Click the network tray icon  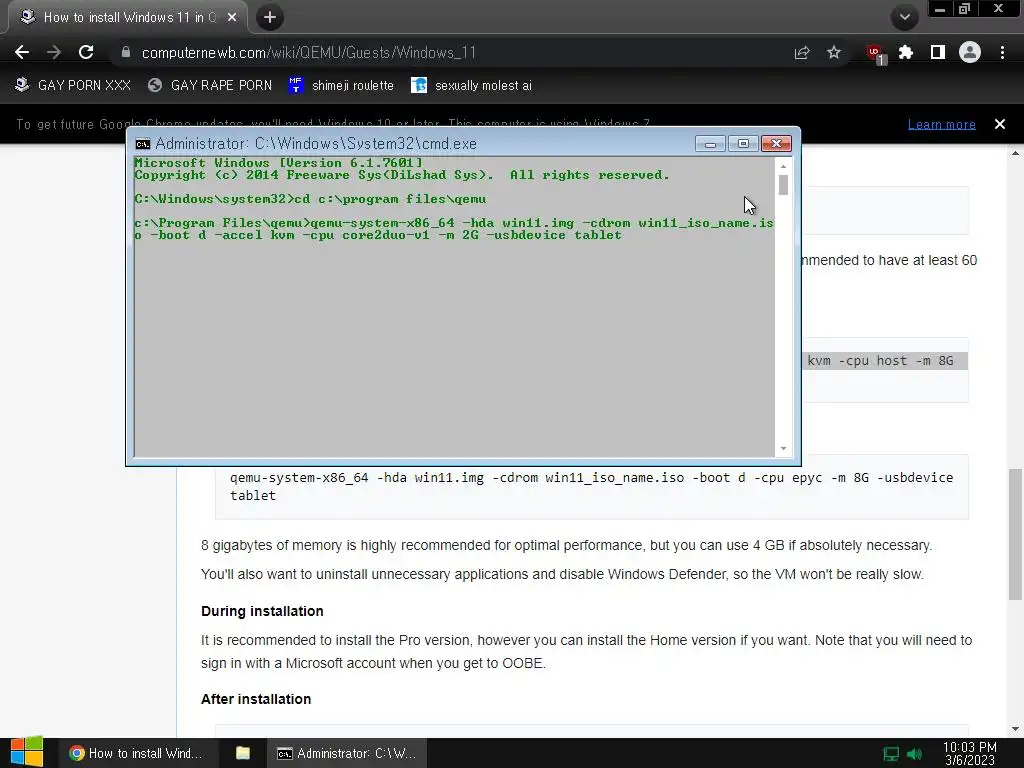891,754
